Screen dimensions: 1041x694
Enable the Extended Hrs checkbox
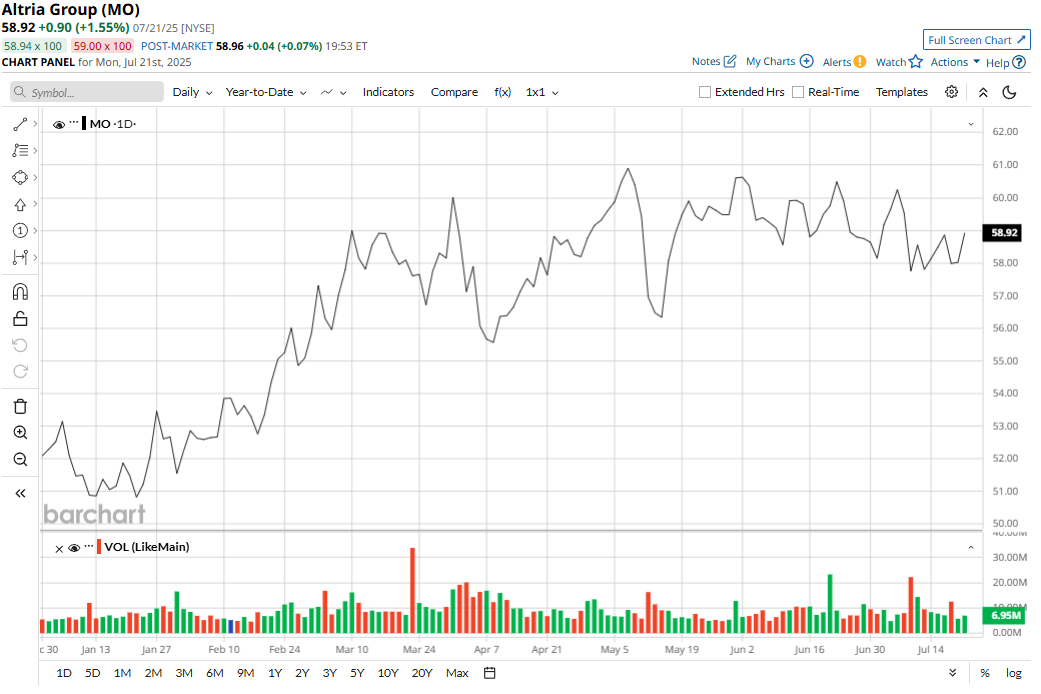705,92
